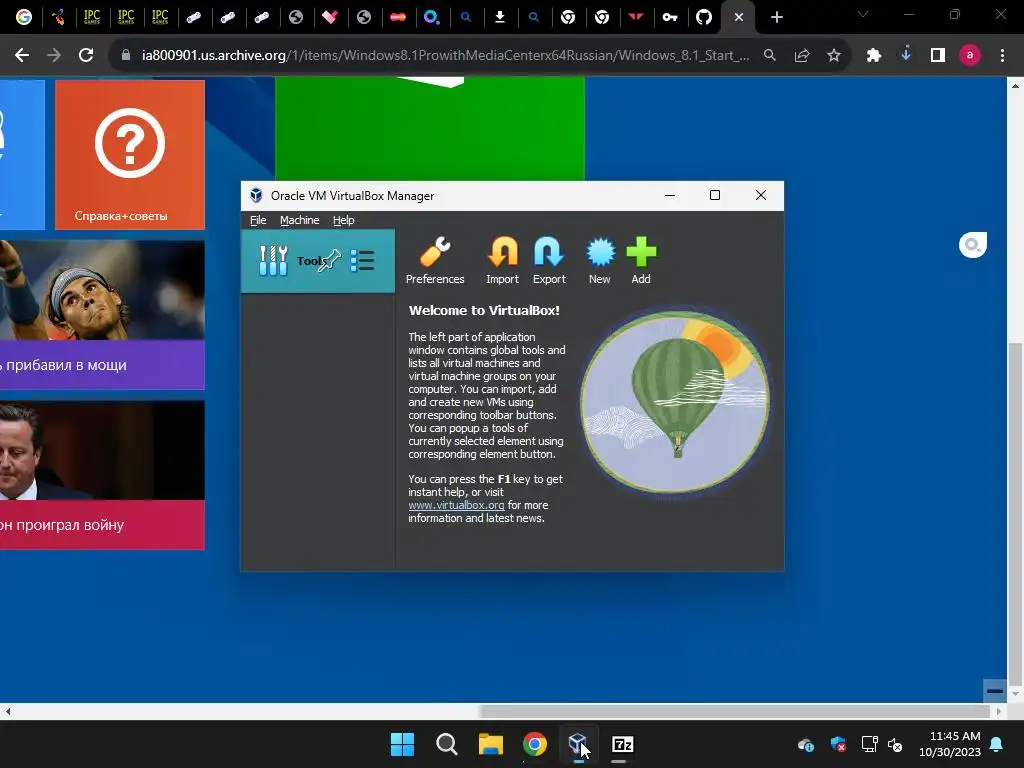Open the Machine menu in VirtualBox
This screenshot has height=768, width=1024.
[300, 220]
